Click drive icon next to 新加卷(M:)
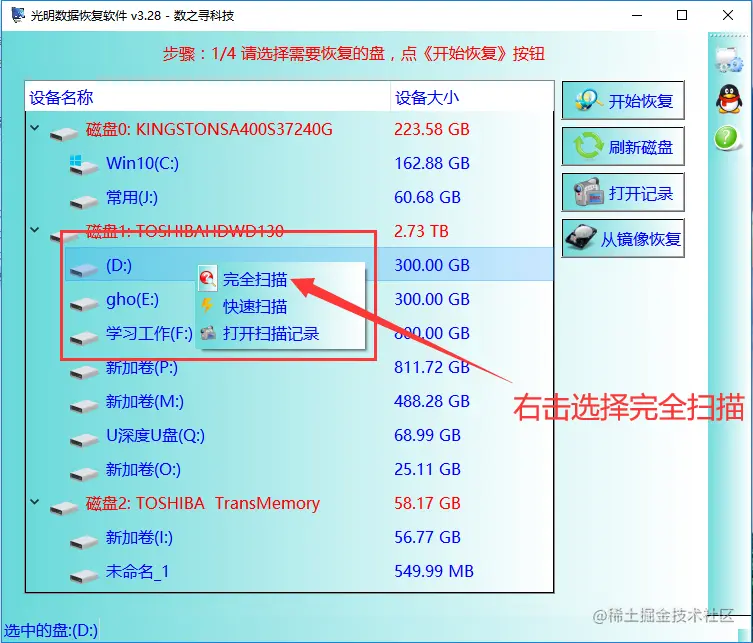 click(x=84, y=406)
